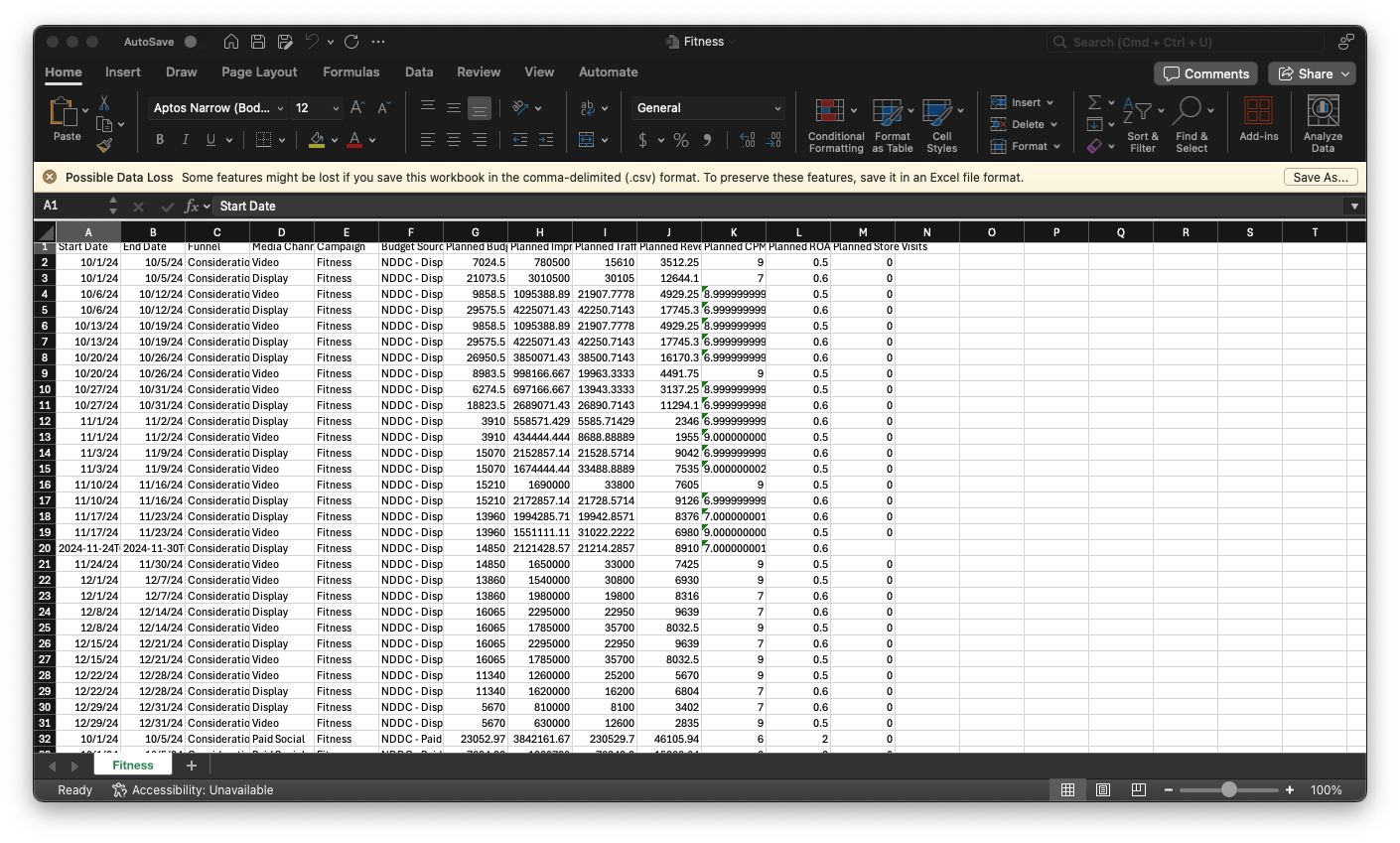Apply percent number style
1400x843 pixels.
(x=681, y=140)
